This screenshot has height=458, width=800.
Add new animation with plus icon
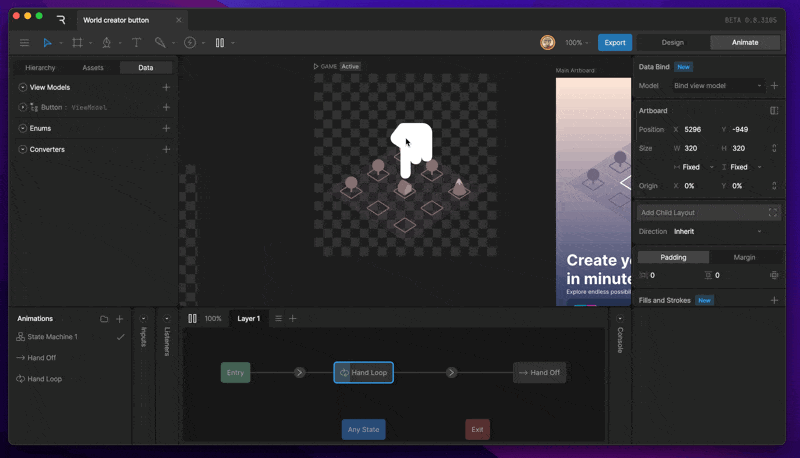click(119, 319)
